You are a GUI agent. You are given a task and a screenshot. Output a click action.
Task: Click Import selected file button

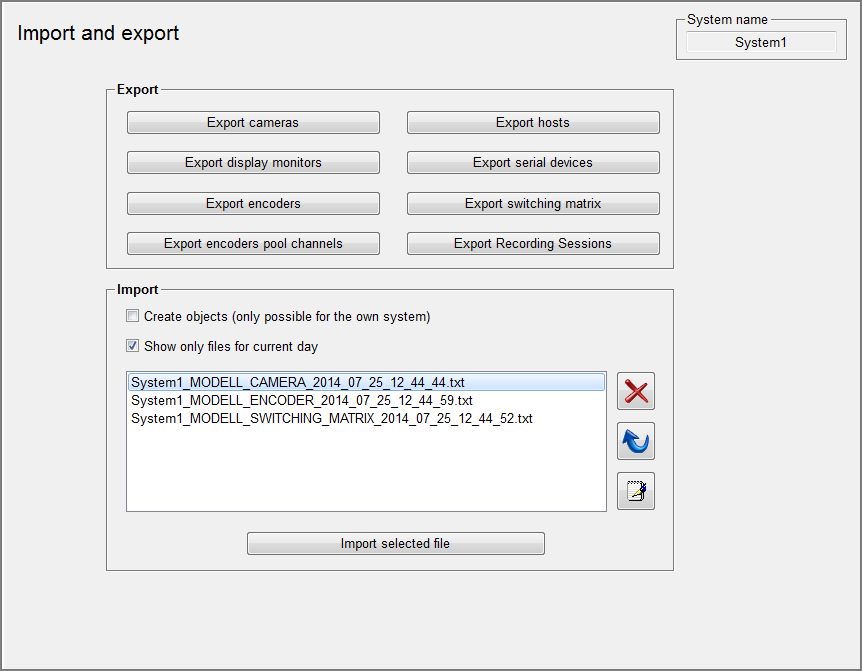395,544
